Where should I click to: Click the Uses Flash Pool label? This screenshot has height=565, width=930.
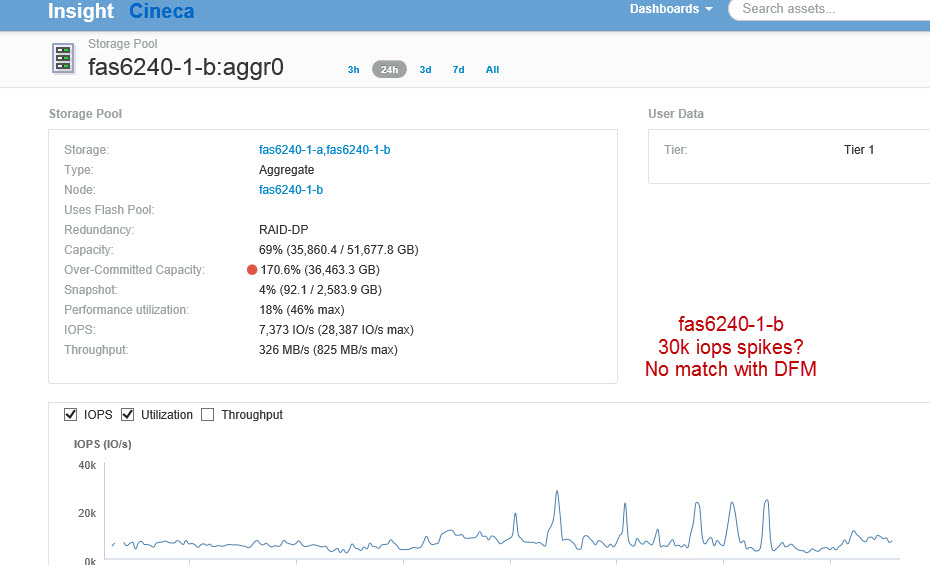[109, 210]
